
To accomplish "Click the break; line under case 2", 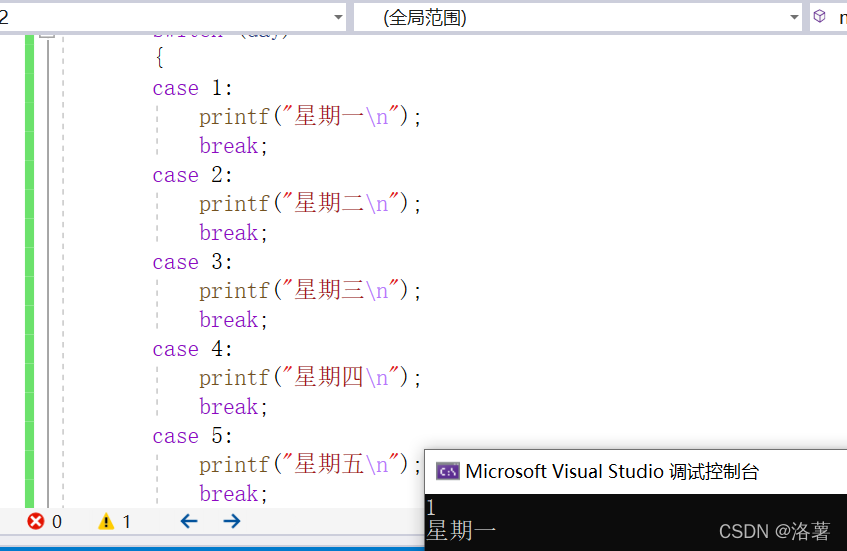I will tap(233, 233).
